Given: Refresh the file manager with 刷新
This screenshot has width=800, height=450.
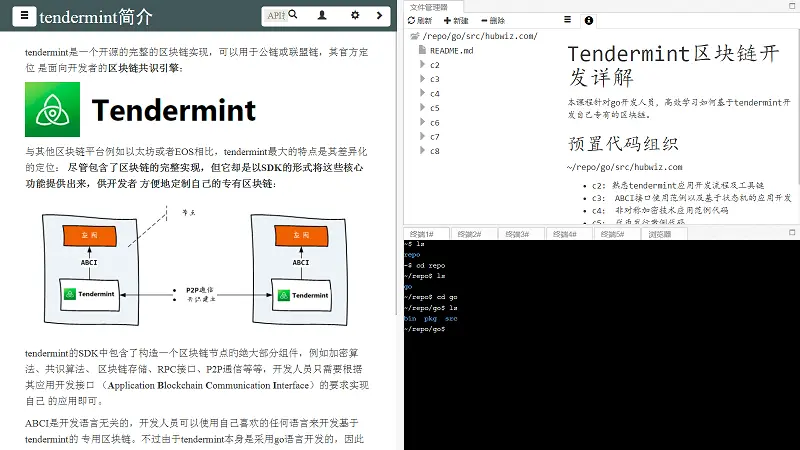Looking at the screenshot, I should pyautogui.click(x=420, y=20).
